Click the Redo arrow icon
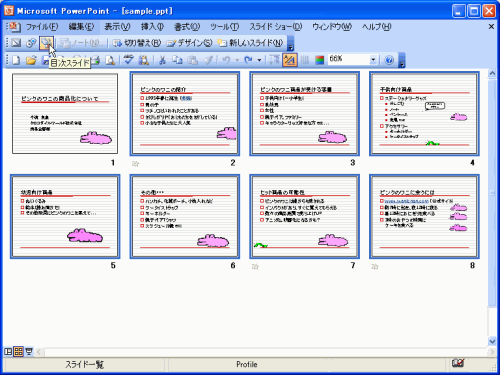This screenshot has height=375, width=500. [x=248, y=60]
